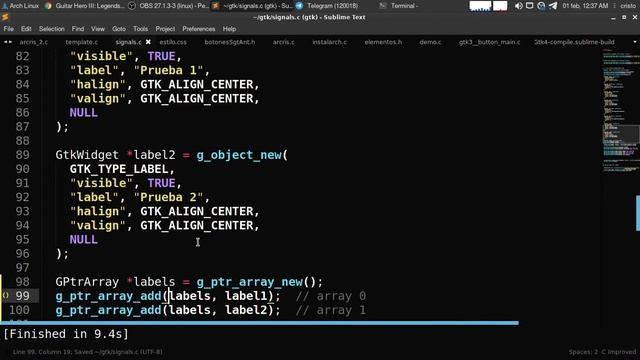Click g_ptr_array_new on line 98
Viewport: 640px width, 360px height.
(249, 282)
